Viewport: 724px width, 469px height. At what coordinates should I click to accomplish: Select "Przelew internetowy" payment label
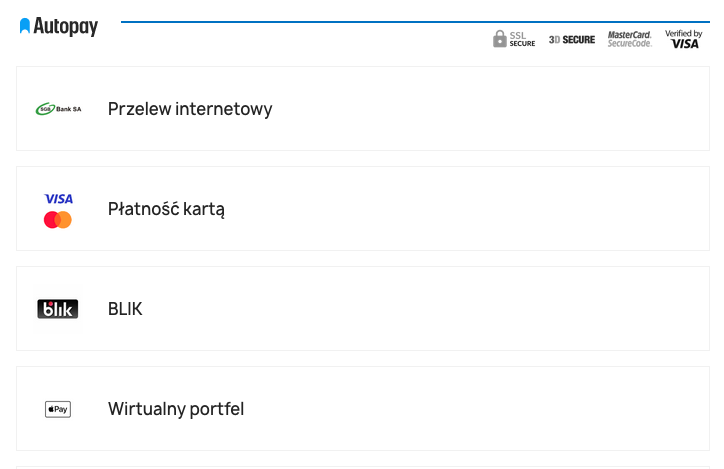coord(190,109)
